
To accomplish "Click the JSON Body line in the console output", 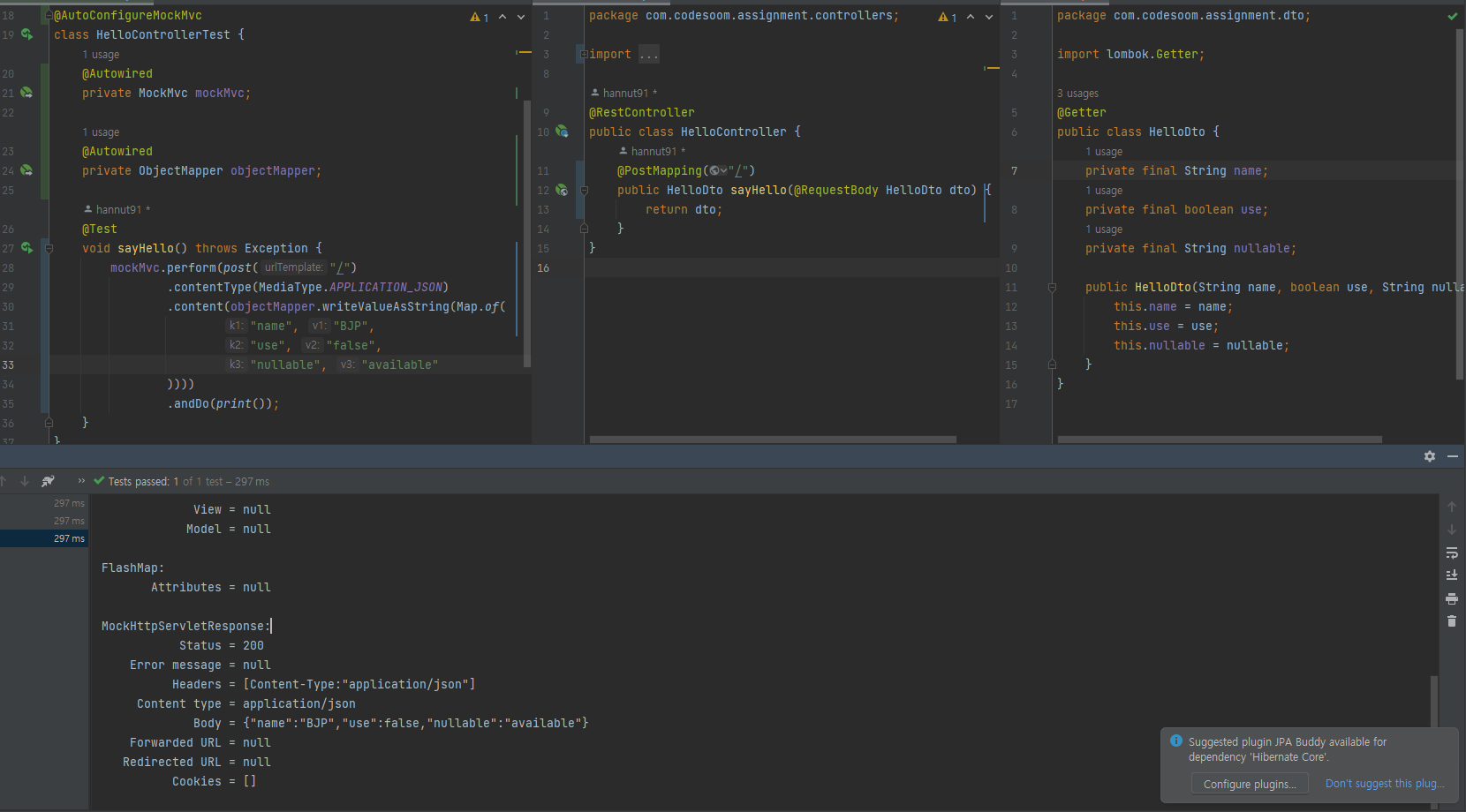I will pyautogui.click(x=390, y=724).
